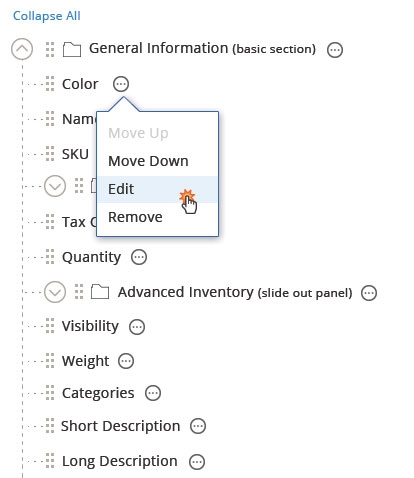Click the ellipsis icon beside Color
The height and width of the screenshot is (478, 414).
[121, 84]
